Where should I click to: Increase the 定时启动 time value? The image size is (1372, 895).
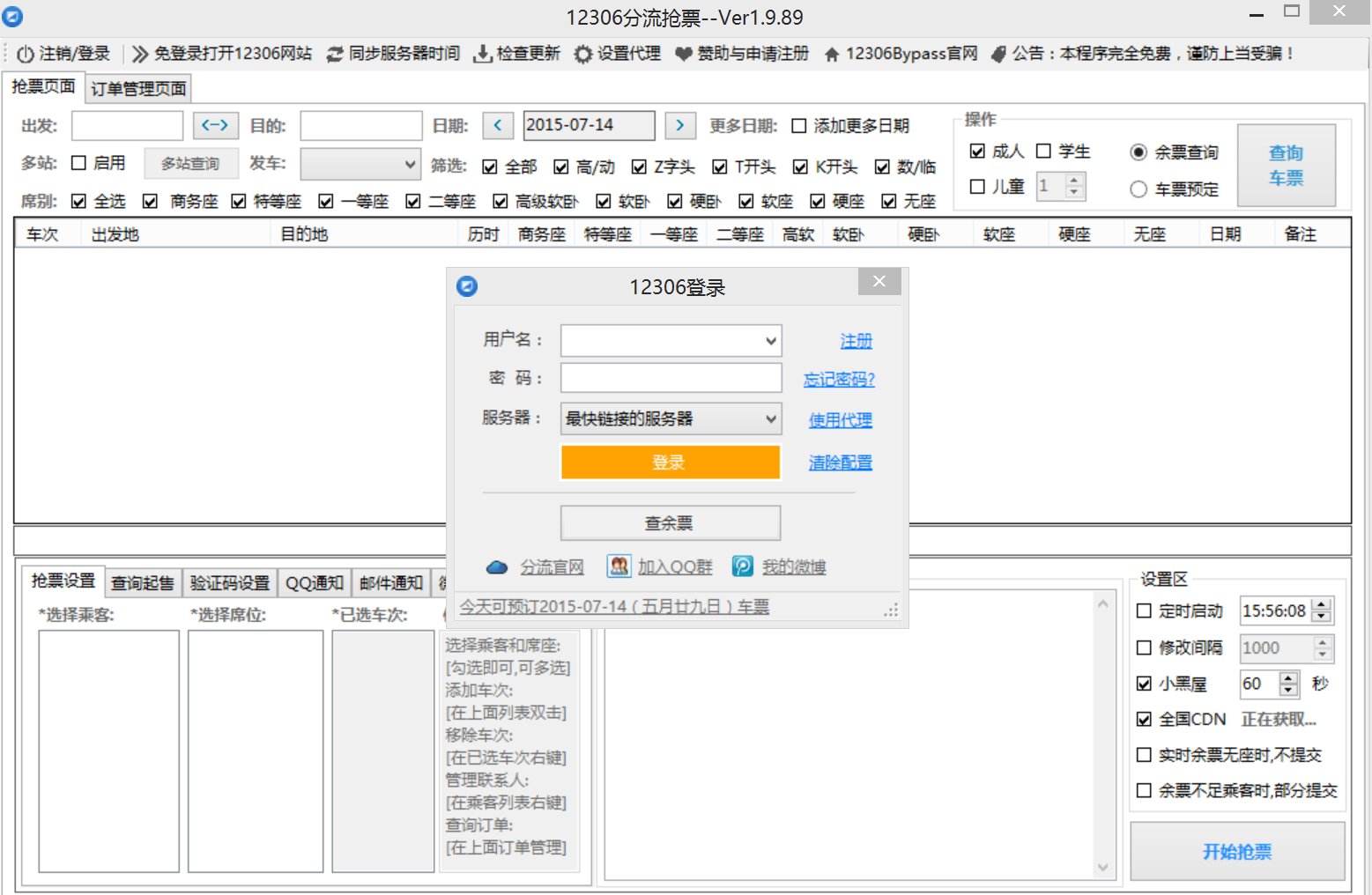point(1322,604)
